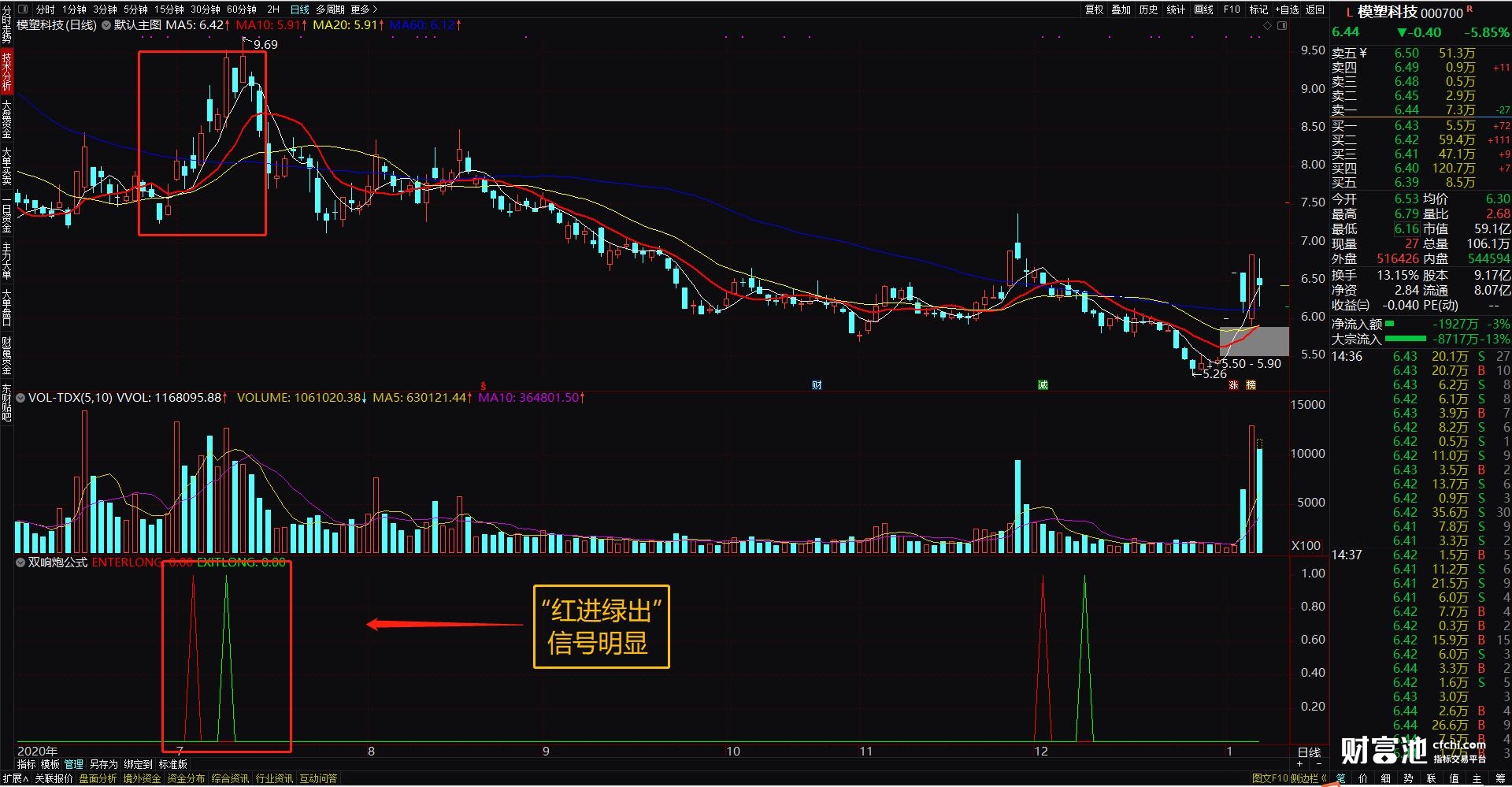The height and width of the screenshot is (787, 1512).
Task: Open the 资金分布 bottom tab
Action: click(x=186, y=778)
